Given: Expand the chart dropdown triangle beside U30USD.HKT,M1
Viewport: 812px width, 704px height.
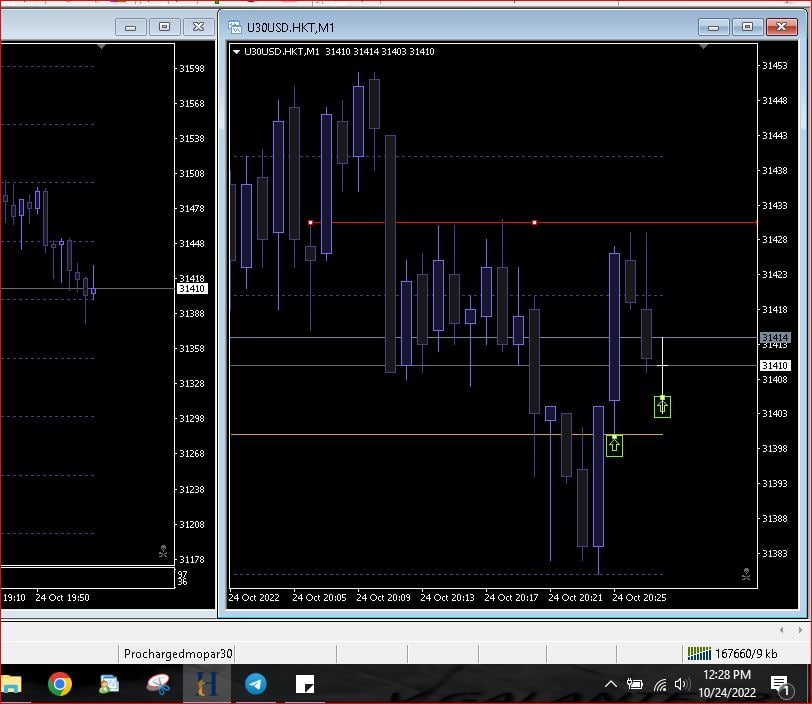Looking at the screenshot, I should pyautogui.click(x=236, y=52).
